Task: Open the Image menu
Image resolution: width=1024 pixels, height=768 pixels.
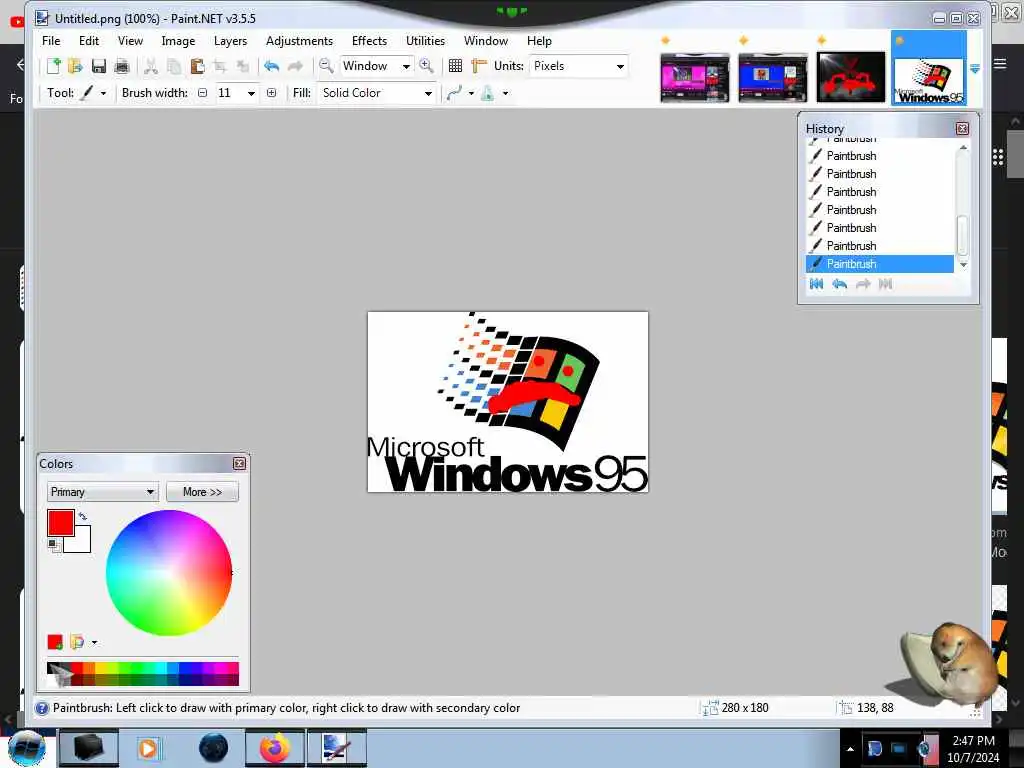Action: [178, 40]
